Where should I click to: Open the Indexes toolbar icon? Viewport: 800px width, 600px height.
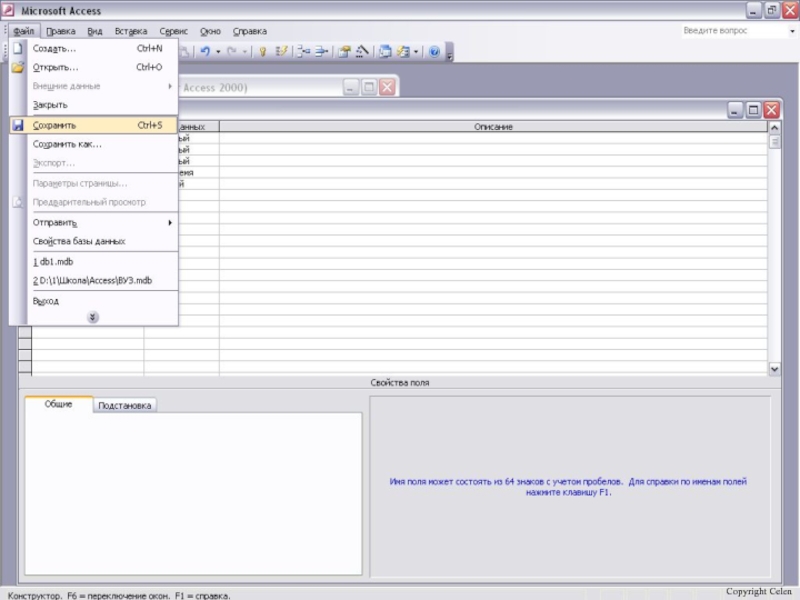click(281, 50)
